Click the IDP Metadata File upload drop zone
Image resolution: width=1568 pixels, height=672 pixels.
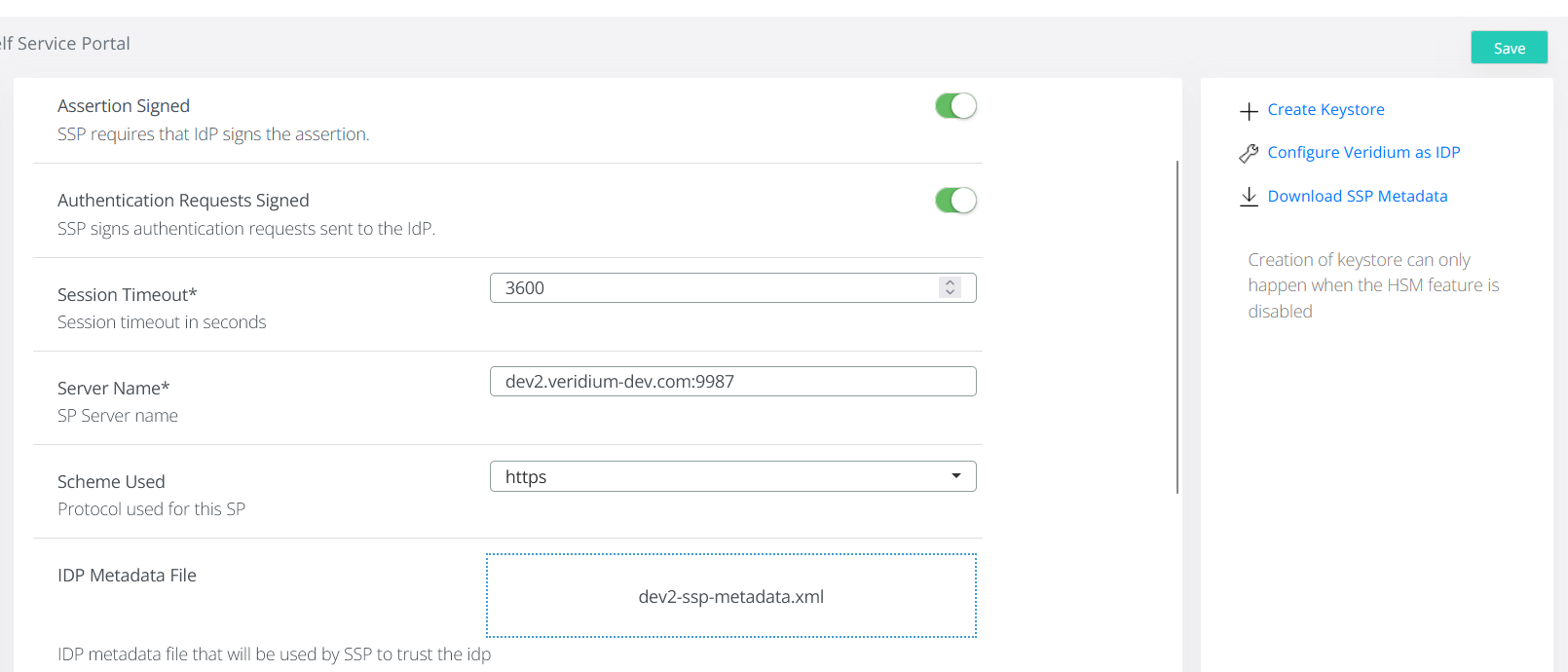coord(731,596)
